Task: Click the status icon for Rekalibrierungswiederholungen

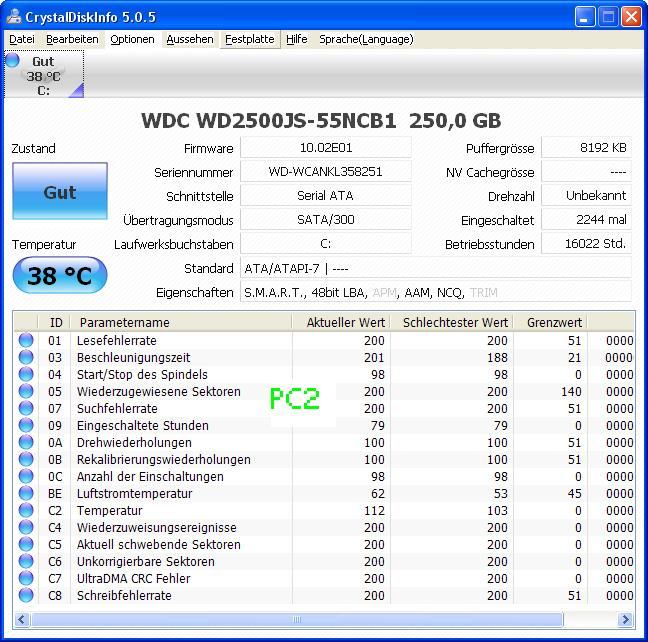Action: 26,459
